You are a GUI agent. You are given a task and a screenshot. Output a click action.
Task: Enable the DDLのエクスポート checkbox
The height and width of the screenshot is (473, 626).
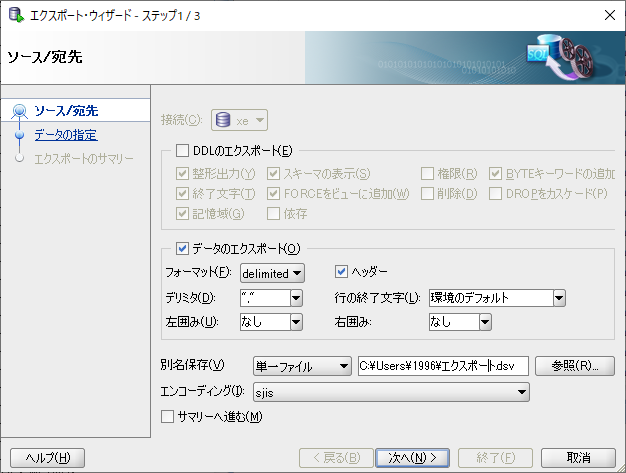click(x=182, y=150)
